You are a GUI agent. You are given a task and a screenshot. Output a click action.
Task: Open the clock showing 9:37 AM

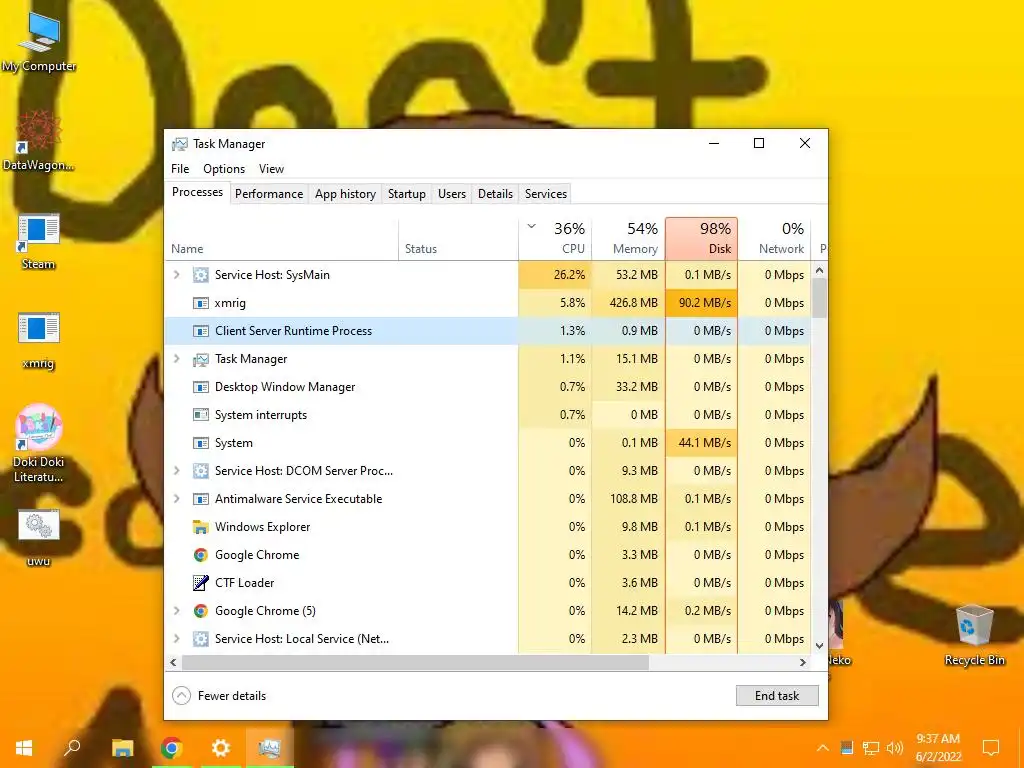[x=938, y=748]
